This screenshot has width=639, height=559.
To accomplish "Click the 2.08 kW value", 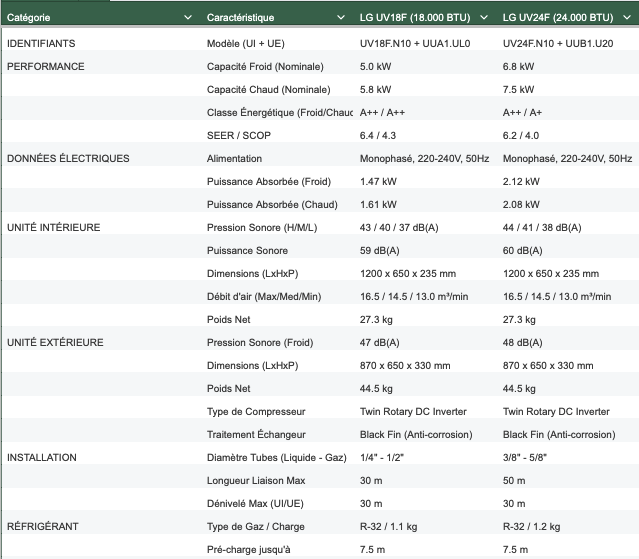I will click(x=521, y=205).
